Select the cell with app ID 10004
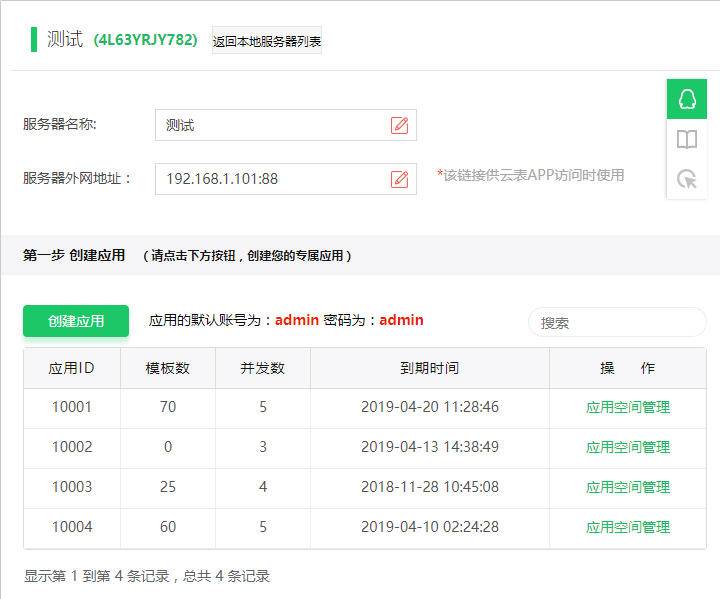 [72, 527]
